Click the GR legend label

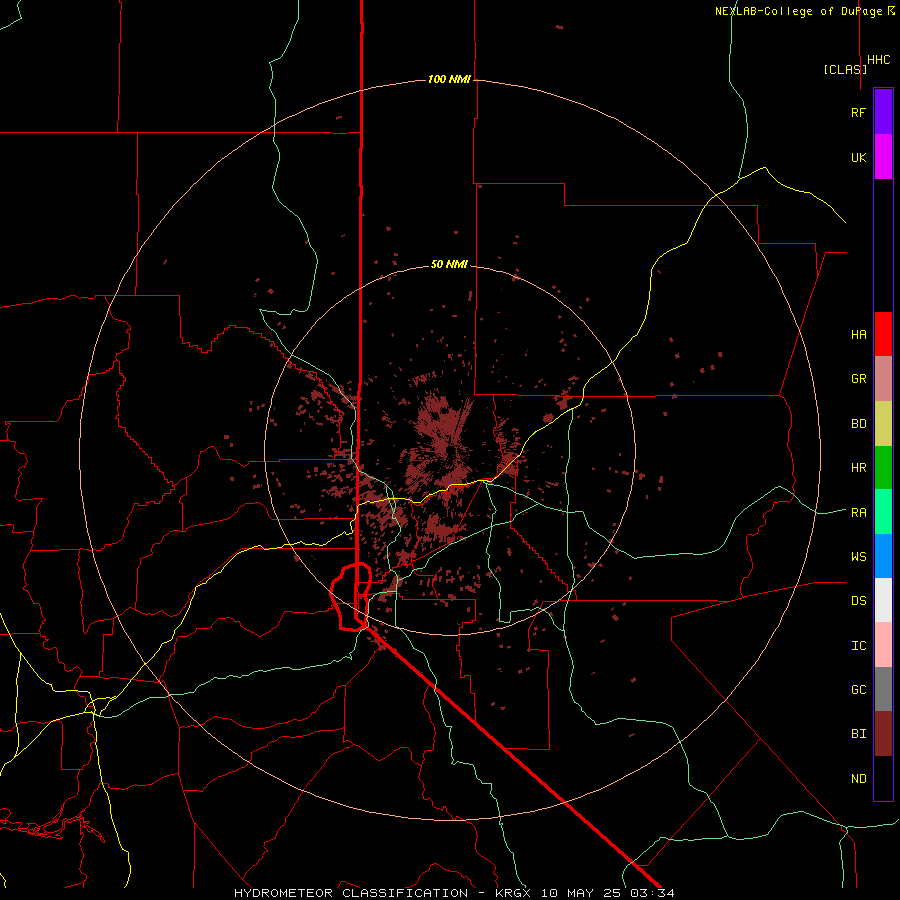pos(858,379)
